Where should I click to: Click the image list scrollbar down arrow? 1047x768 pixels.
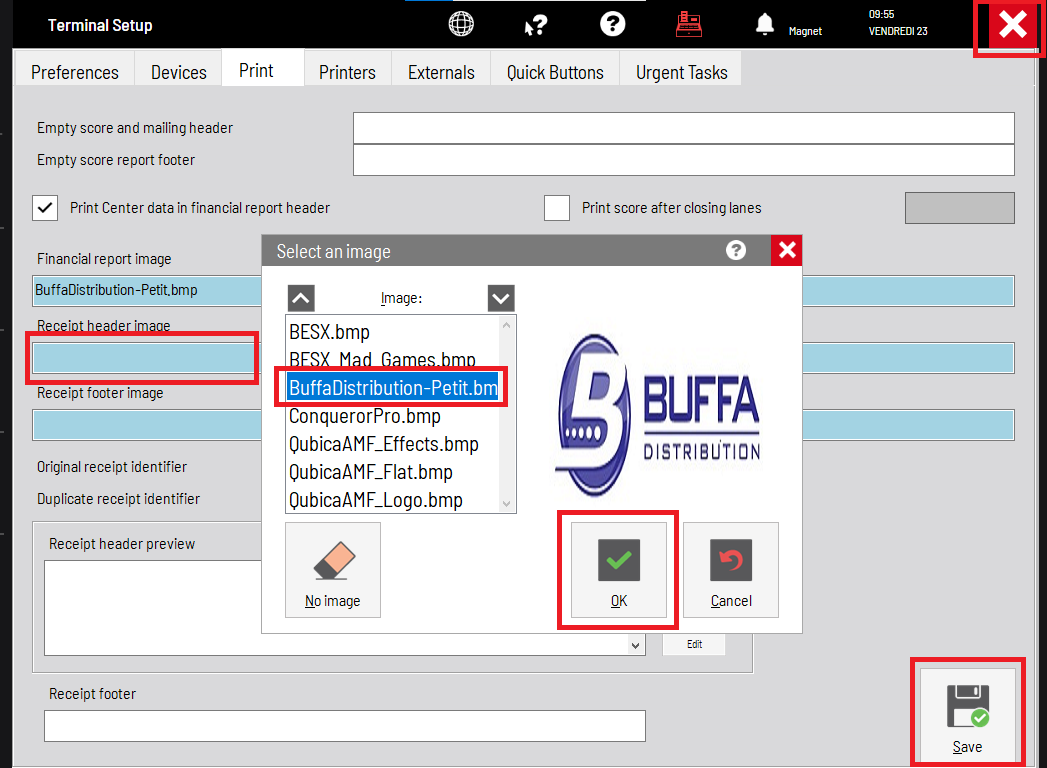pyautogui.click(x=506, y=504)
